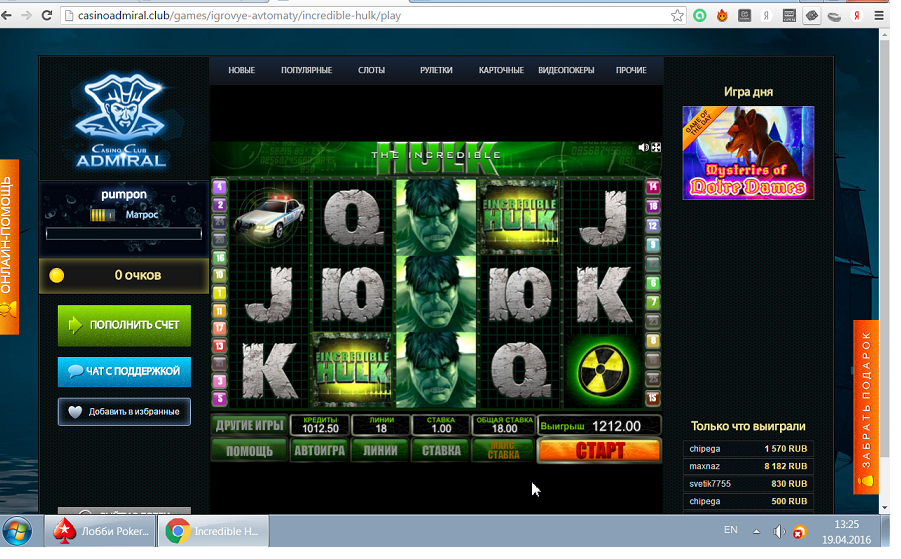
Task: Select payline 15 indicator on right side
Action: coord(653,398)
